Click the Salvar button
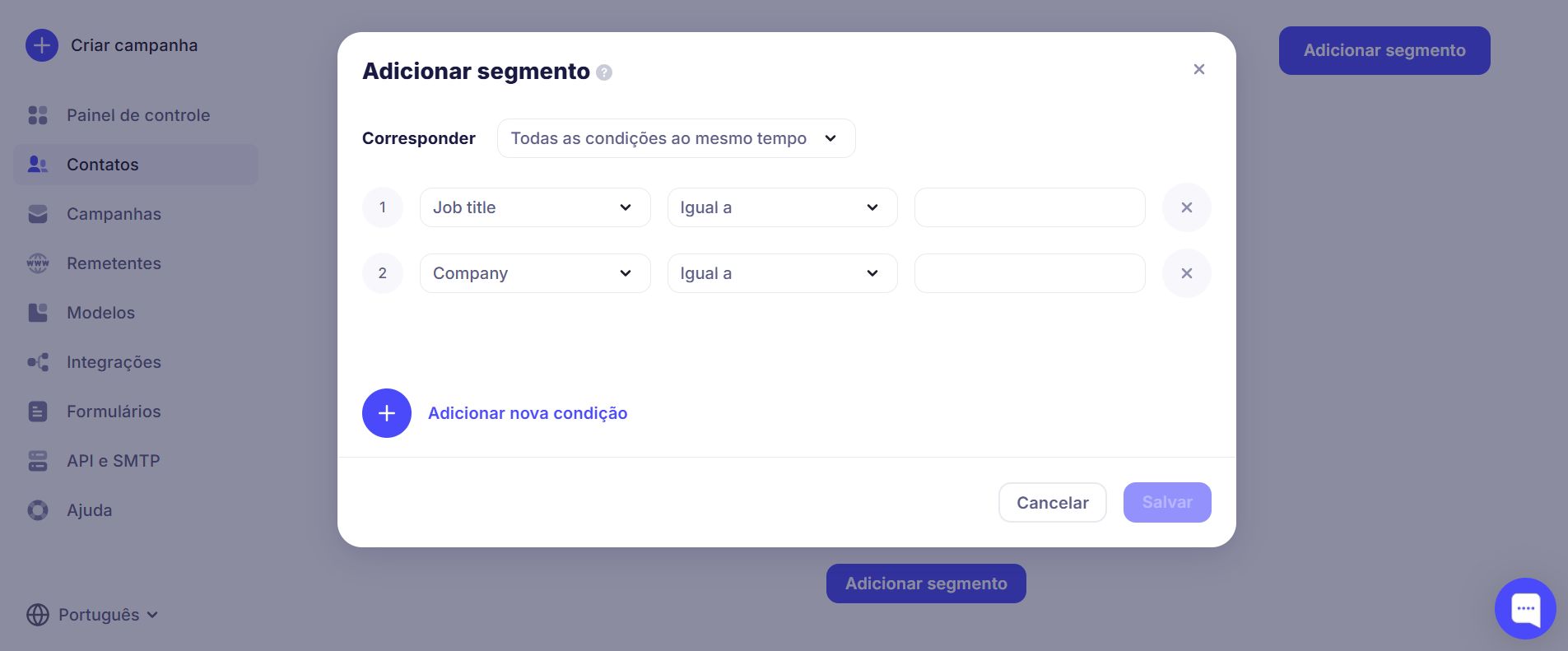Screen dimensions: 1568x651 click(x=1166, y=502)
